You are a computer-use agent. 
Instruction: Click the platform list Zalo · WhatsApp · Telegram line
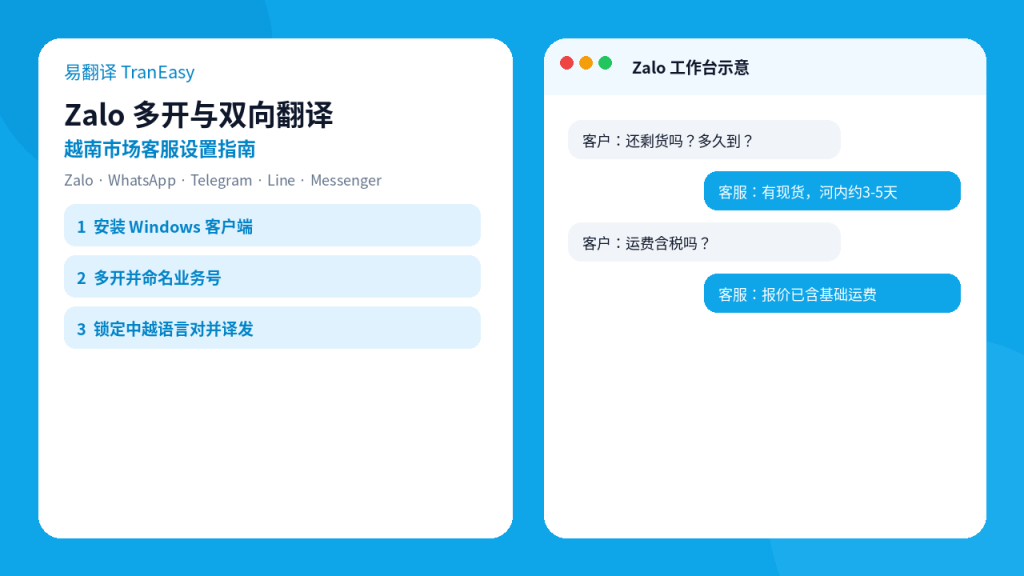[x=223, y=180]
